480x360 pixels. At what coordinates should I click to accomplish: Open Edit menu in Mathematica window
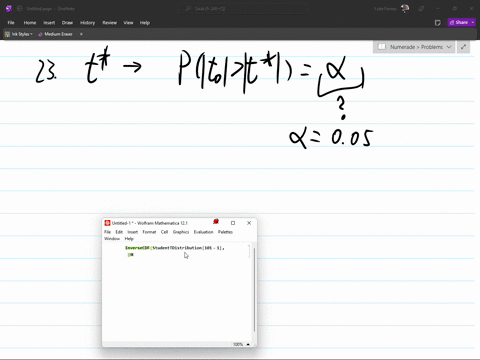click(x=119, y=232)
